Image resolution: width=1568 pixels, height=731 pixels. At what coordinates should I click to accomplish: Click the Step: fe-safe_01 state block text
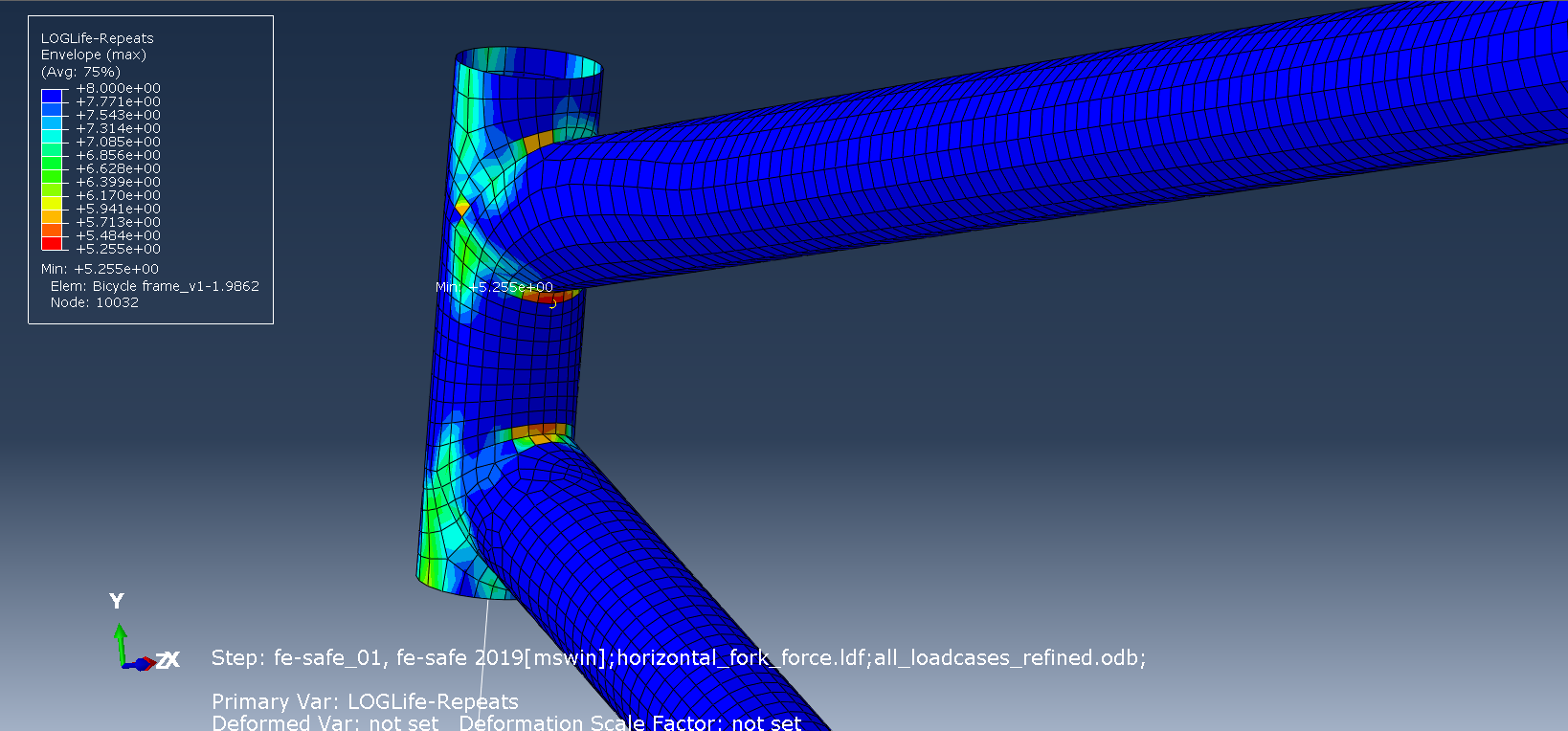[678, 658]
